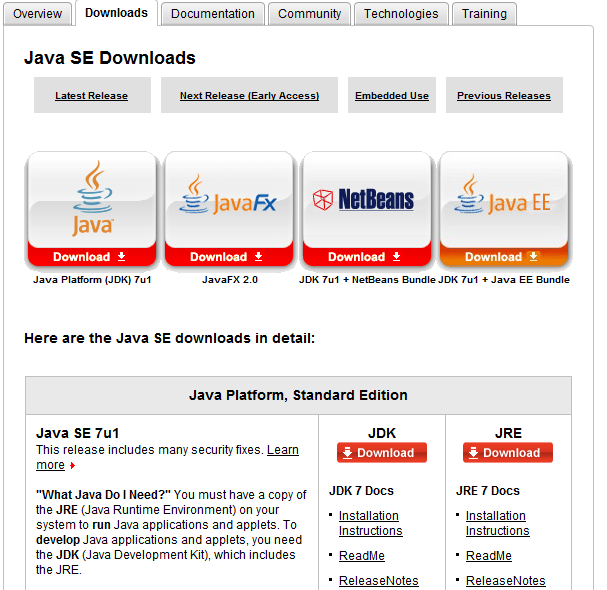Click the Java EE bundle logo tile
Image resolution: width=607 pixels, height=590 pixels.
coord(504,200)
